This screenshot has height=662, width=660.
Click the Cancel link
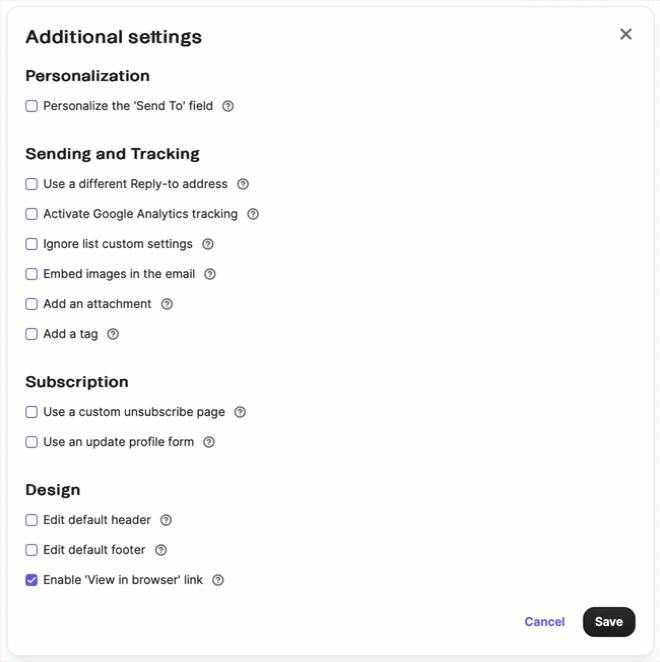[x=544, y=621]
